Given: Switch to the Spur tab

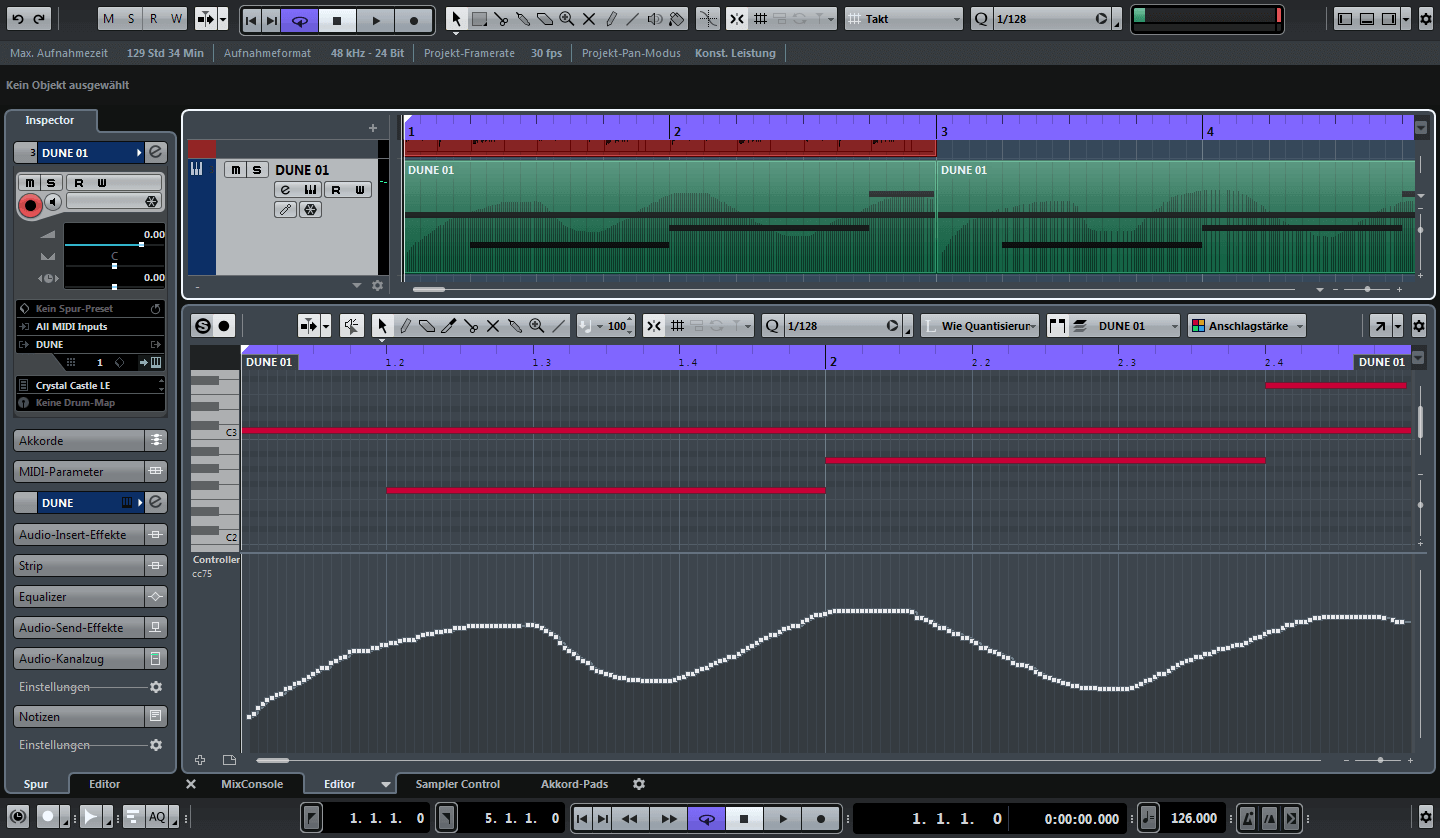Looking at the screenshot, I should (36, 785).
